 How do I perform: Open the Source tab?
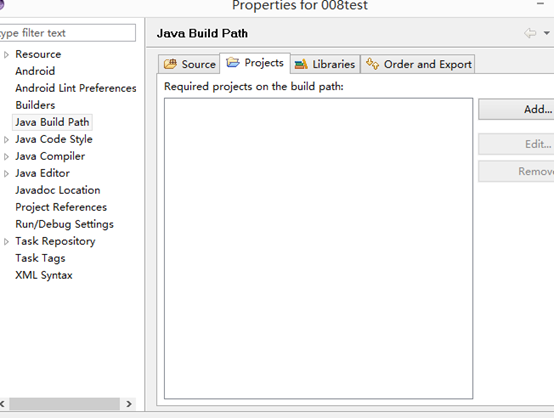tap(189, 64)
